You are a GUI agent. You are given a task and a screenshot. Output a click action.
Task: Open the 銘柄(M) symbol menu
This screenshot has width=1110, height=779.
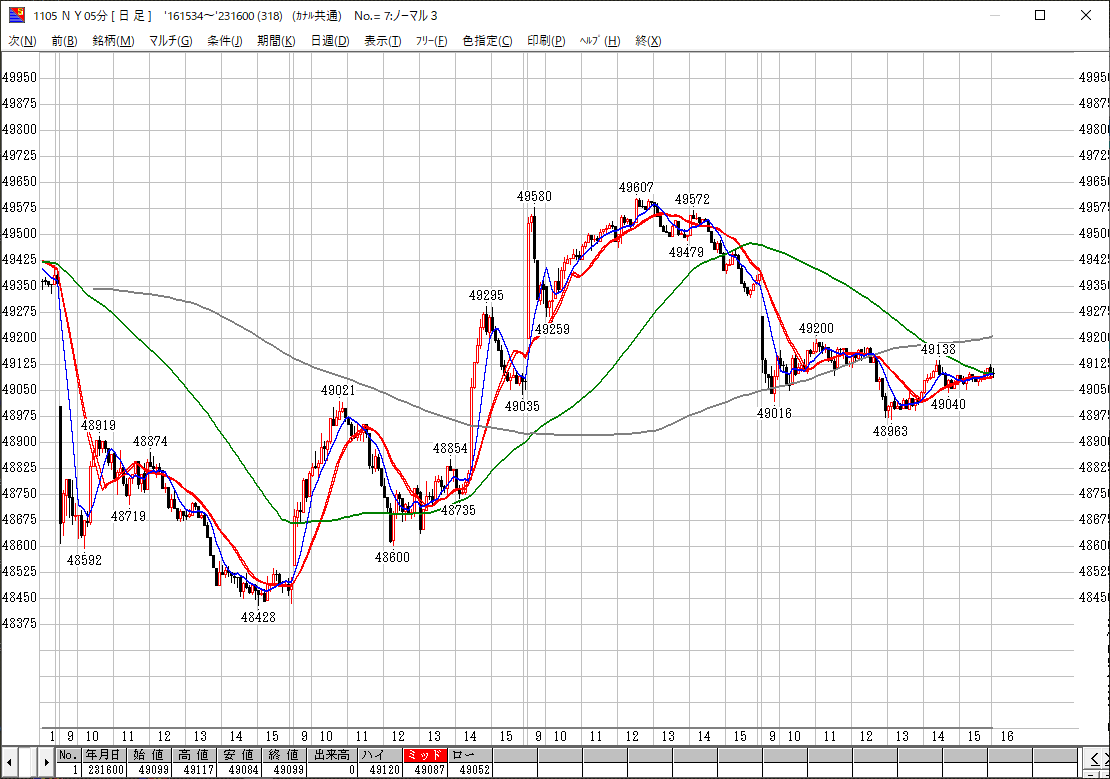point(112,41)
